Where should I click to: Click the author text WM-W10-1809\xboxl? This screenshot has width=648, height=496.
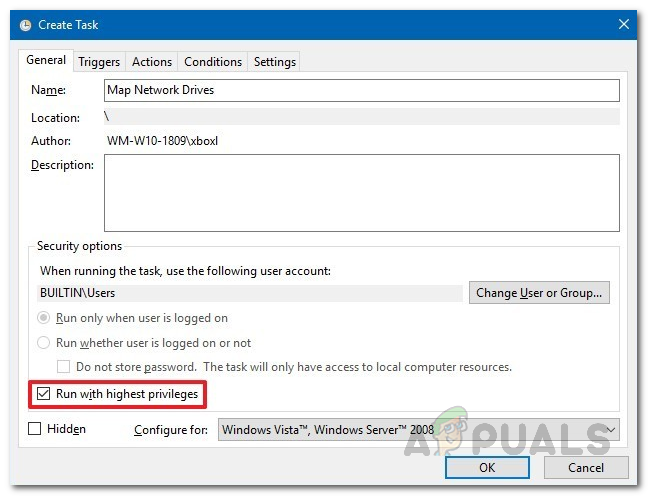[x=162, y=141]
